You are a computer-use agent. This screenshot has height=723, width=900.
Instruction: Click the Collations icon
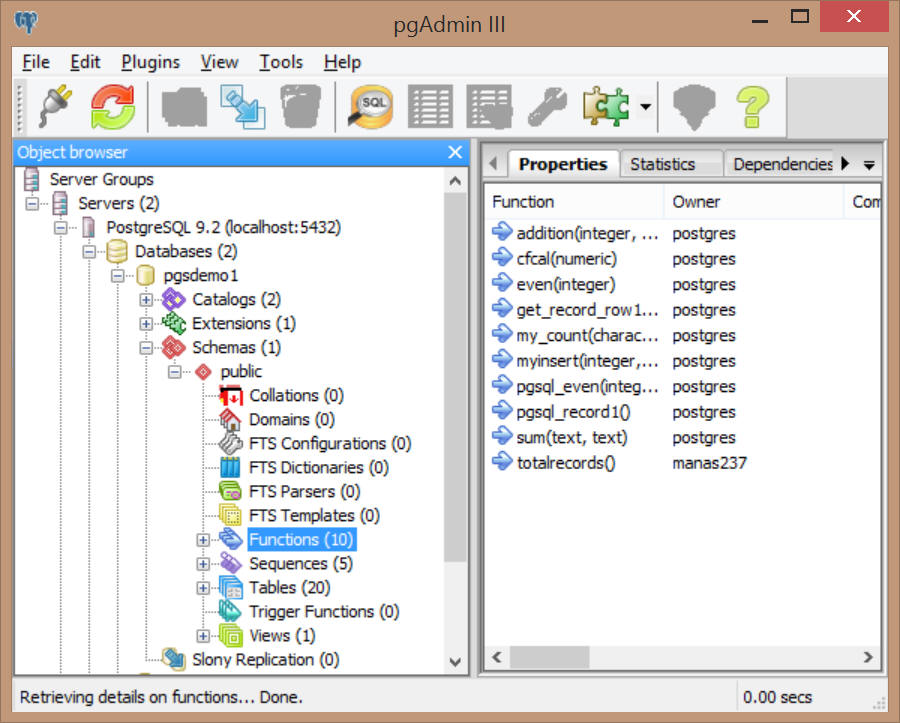tap(231, 395)
